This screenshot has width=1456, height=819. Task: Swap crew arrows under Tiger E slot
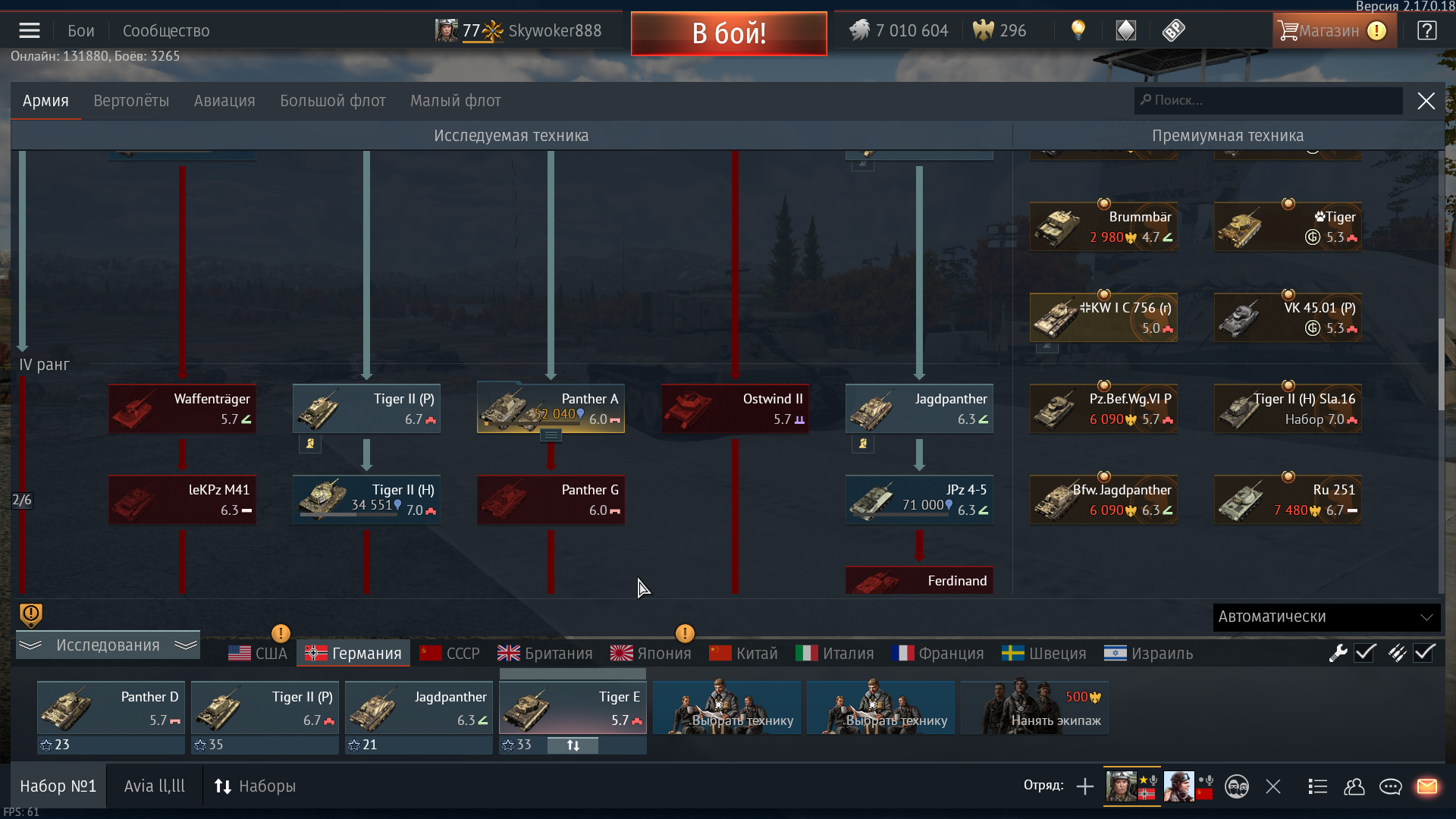tap(573, 745)
